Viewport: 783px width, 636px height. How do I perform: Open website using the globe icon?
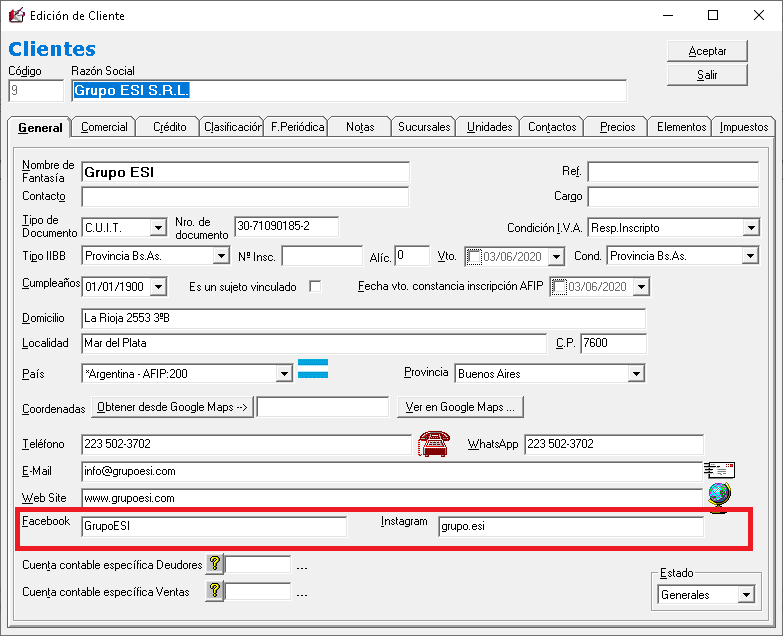coord(718,495)
